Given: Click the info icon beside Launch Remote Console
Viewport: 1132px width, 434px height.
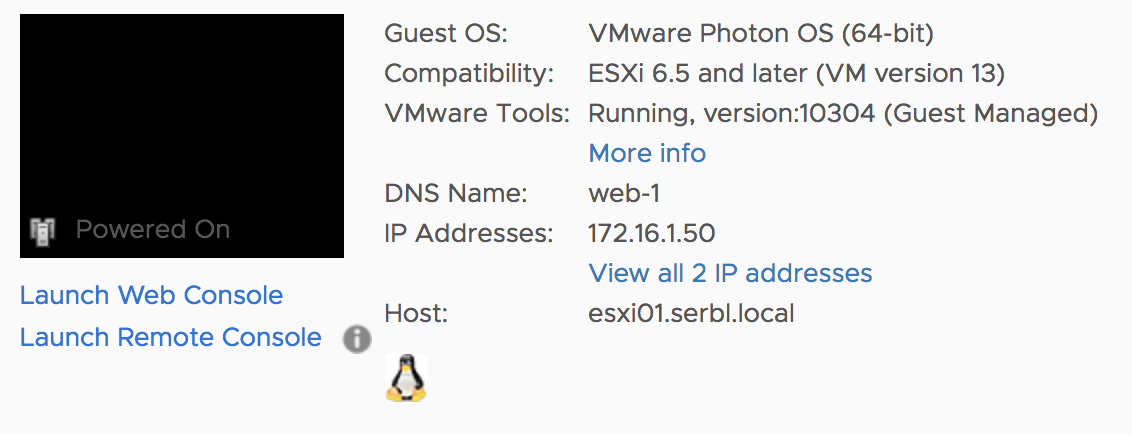Looking at the screenshot, I should (357, 339).
